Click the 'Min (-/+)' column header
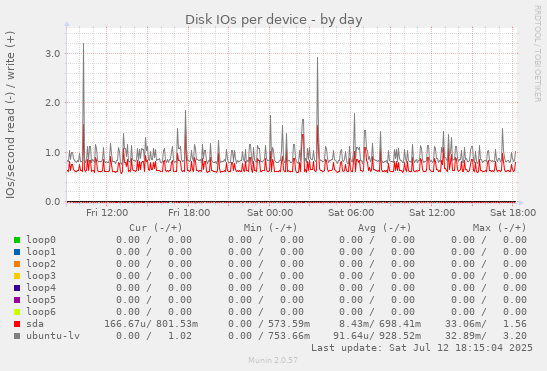Screen dimensions: 547x371 click(270, 228)
